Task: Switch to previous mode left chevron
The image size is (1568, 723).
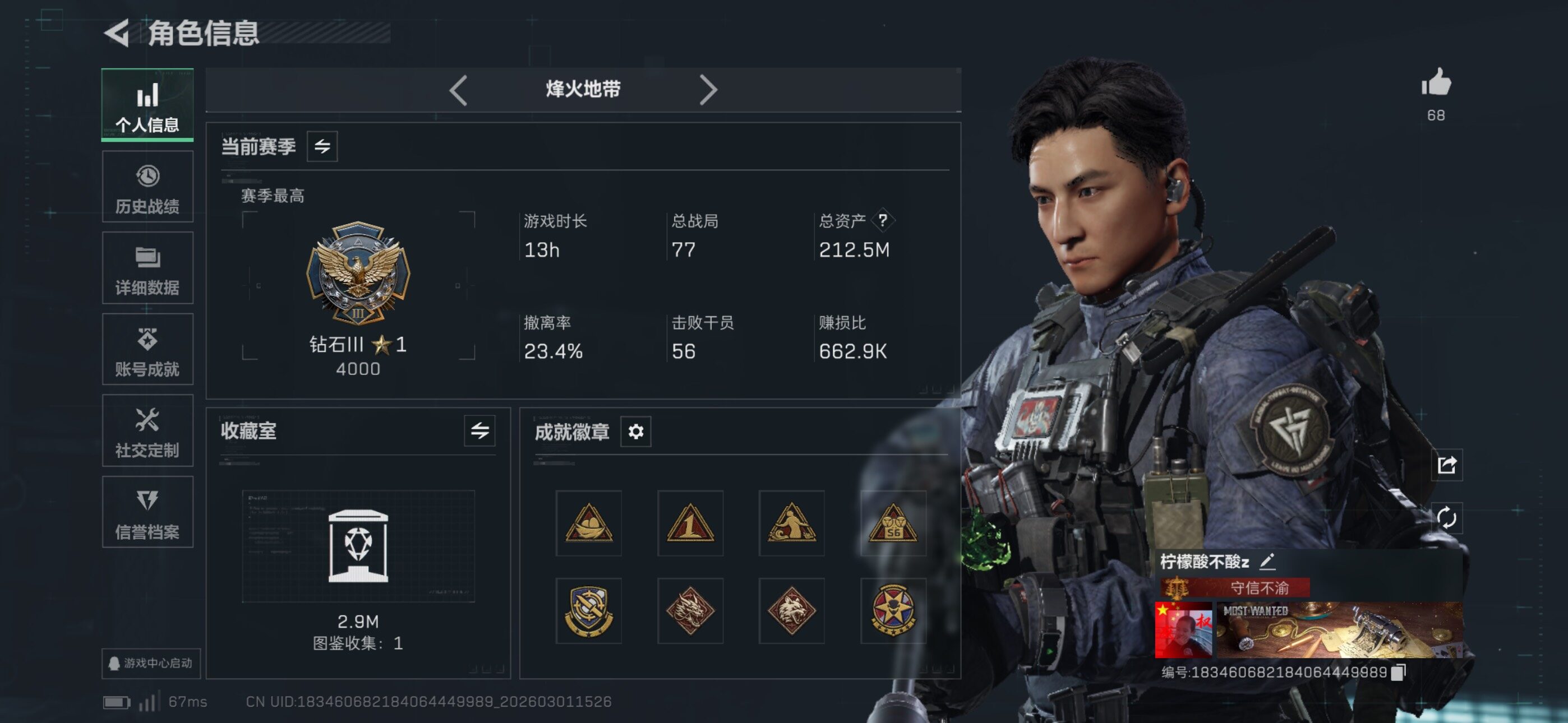Action: pos(458,90)
